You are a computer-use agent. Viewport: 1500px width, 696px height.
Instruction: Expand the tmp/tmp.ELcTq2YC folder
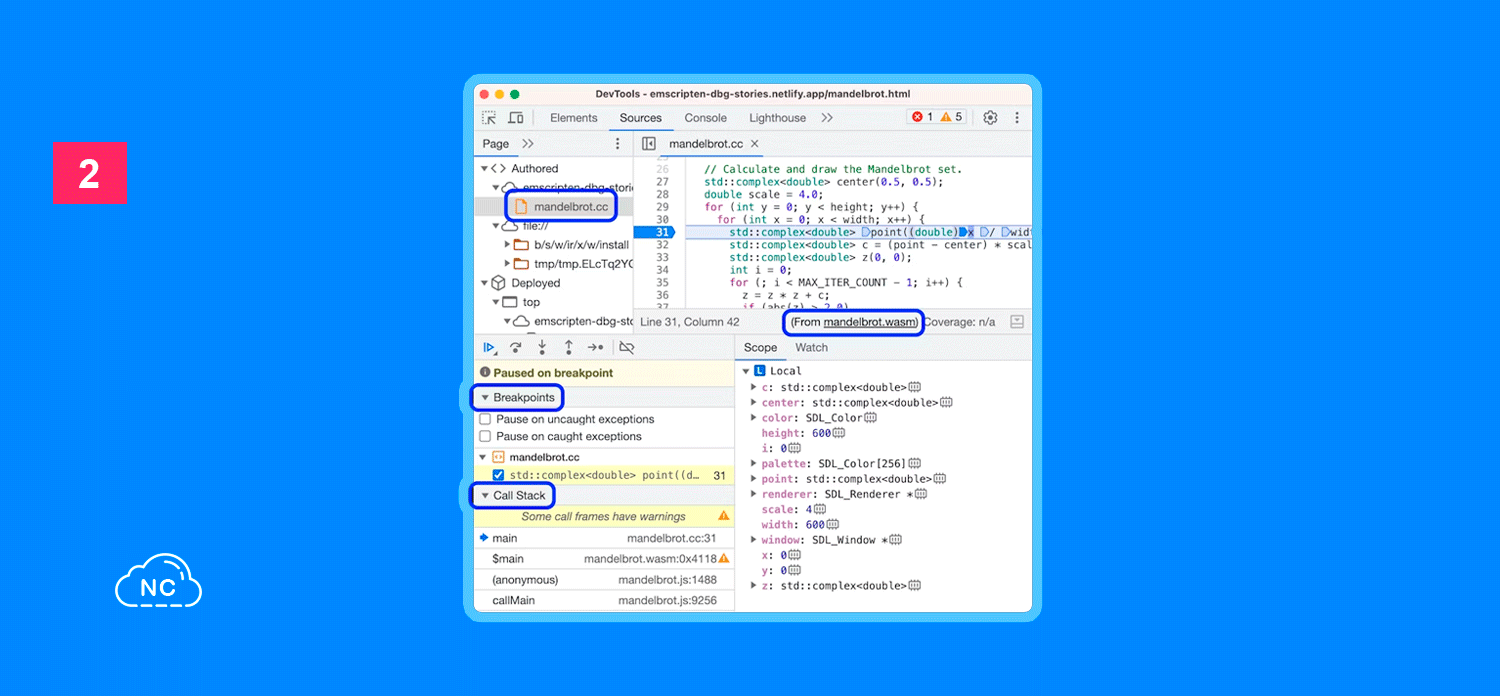tap(508, 264)
